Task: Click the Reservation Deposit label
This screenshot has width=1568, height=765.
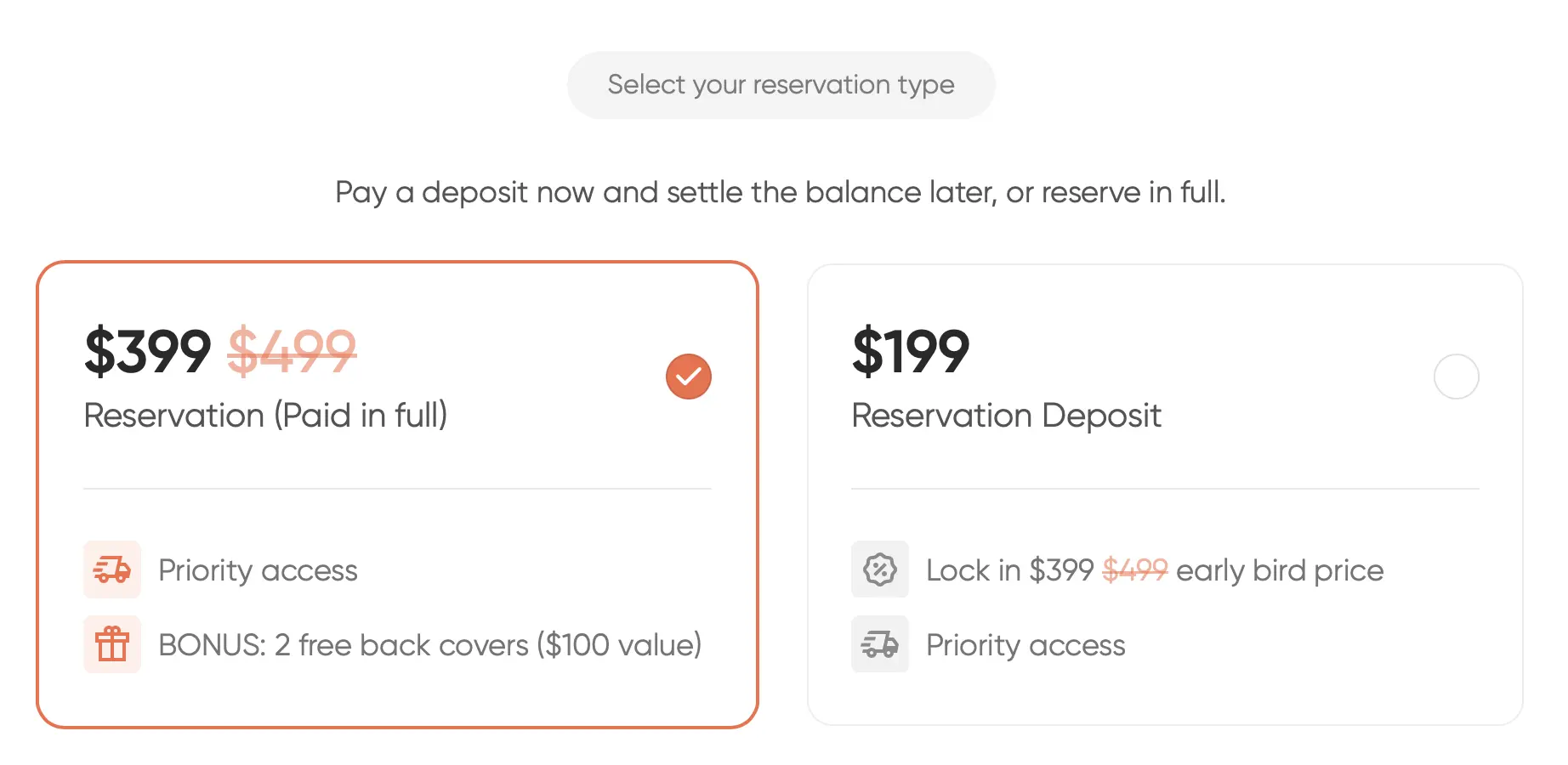Action: coord(1006,416)
